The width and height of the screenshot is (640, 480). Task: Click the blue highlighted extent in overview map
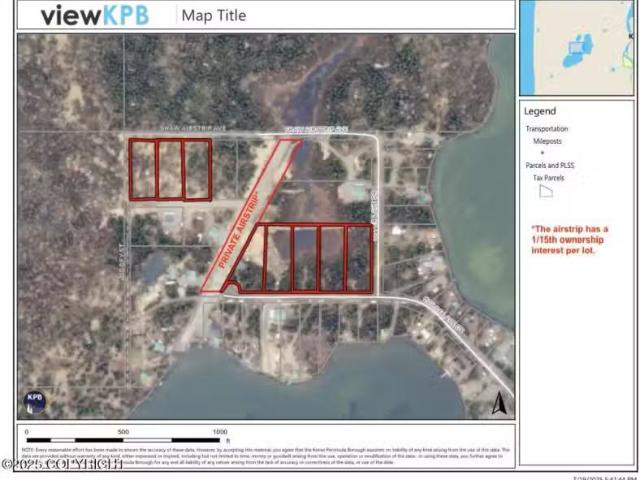click(x=577, y=45)
